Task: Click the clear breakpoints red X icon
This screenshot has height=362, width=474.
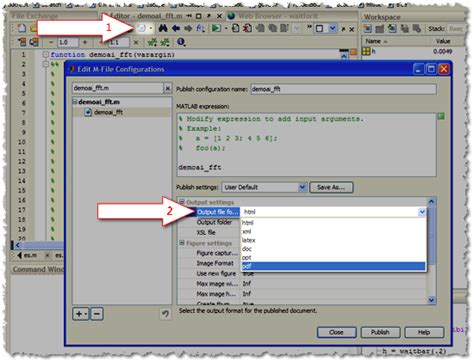Action: [x=247, y=29]
